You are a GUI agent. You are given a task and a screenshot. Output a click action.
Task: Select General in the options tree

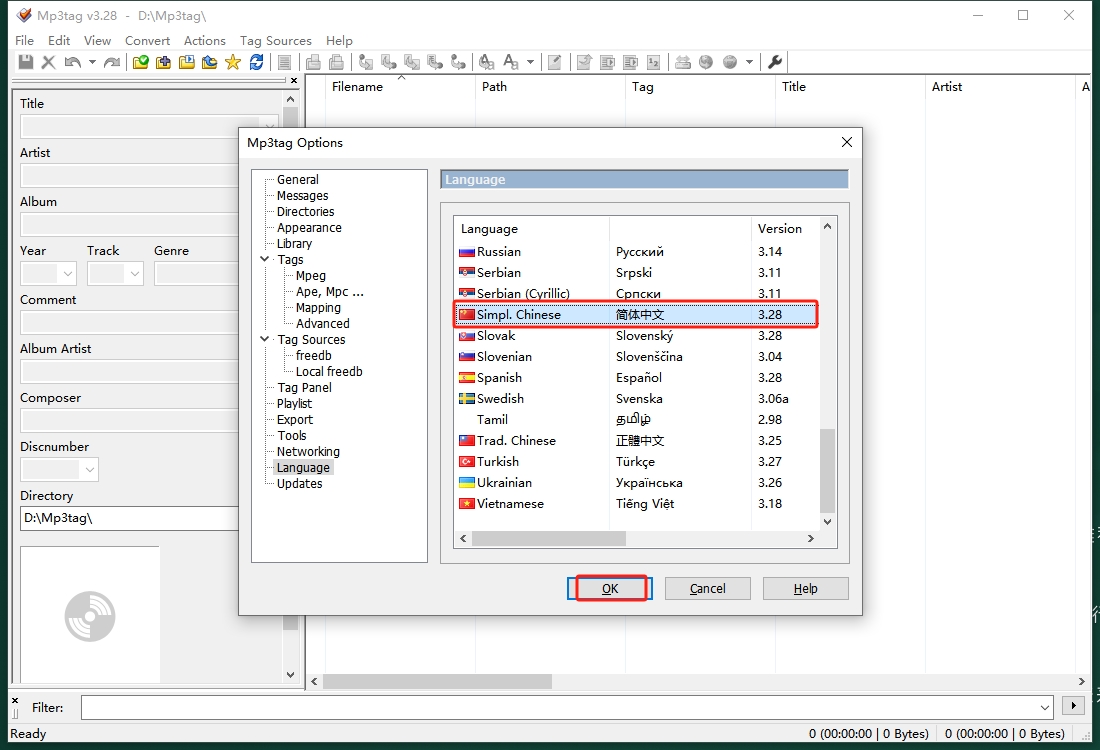pos(297,180)
